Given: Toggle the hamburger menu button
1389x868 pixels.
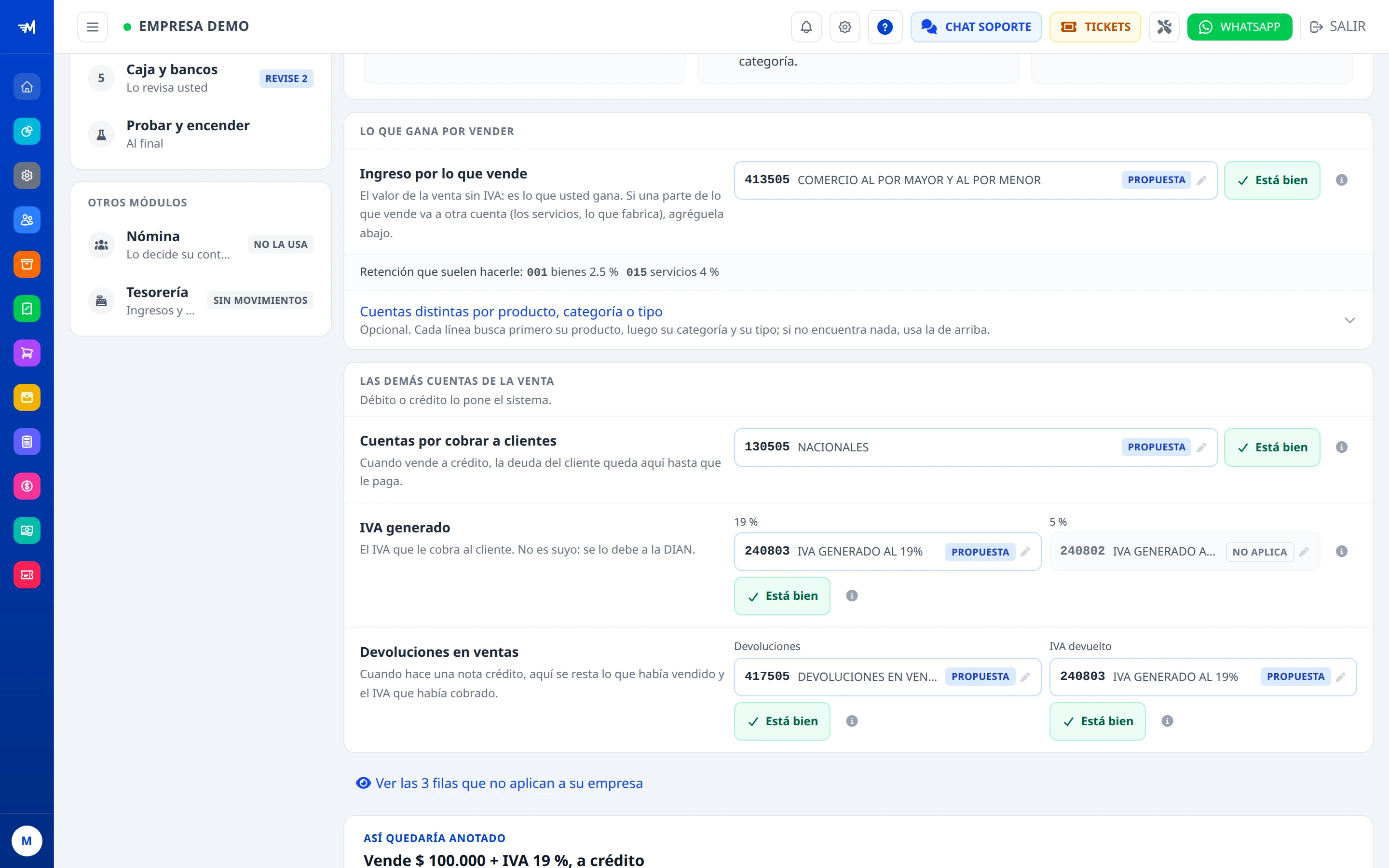Looking at the screenshot, I should point(93,27).
